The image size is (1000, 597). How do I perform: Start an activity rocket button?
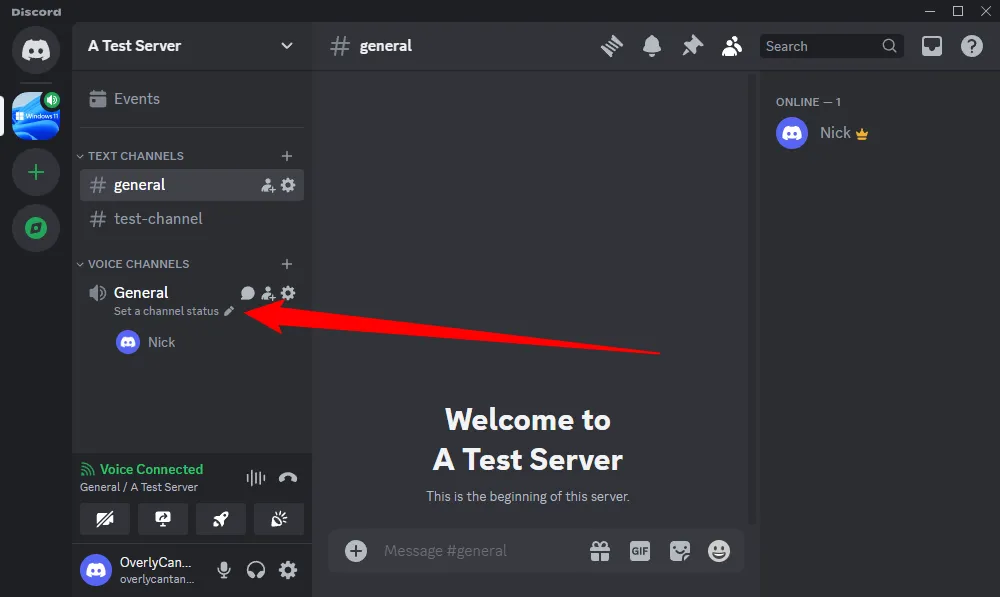(221, 519)
